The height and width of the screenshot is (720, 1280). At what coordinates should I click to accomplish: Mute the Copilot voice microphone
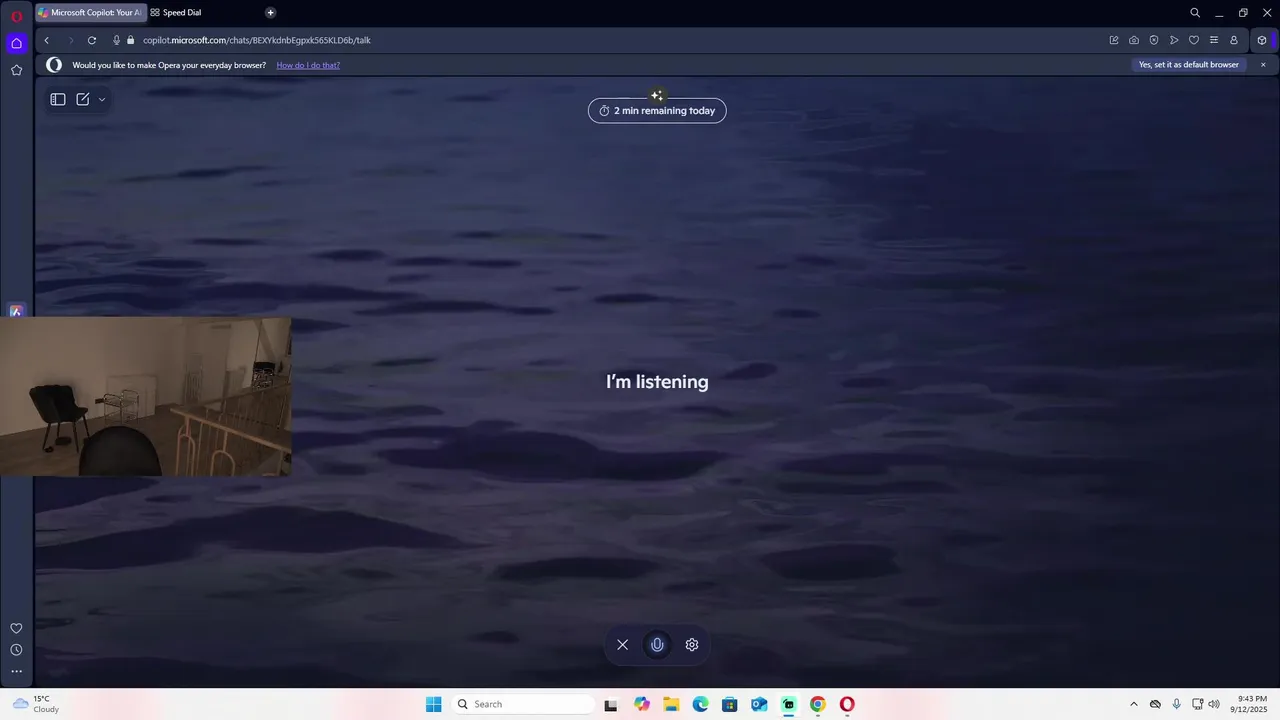pyautogui.click(x=657, y=645)
